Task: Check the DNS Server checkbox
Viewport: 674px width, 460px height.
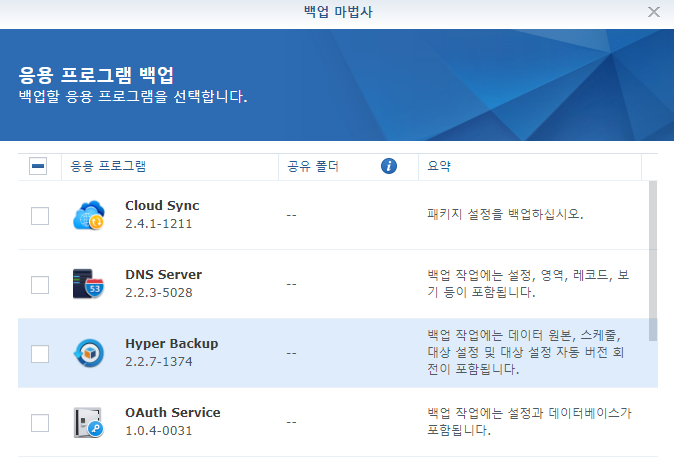Action: pyautogui.click(x=40, y=285)
